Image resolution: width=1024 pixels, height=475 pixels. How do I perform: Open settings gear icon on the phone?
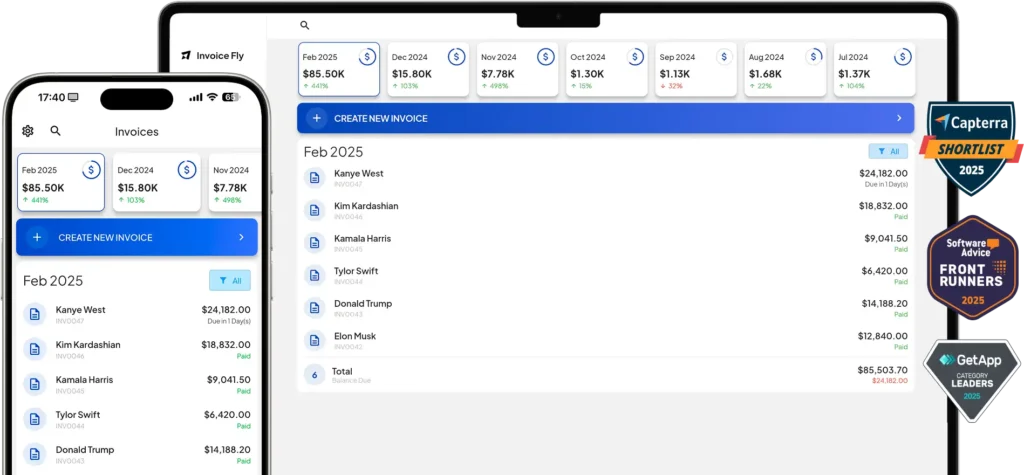(x=27, y=131)
